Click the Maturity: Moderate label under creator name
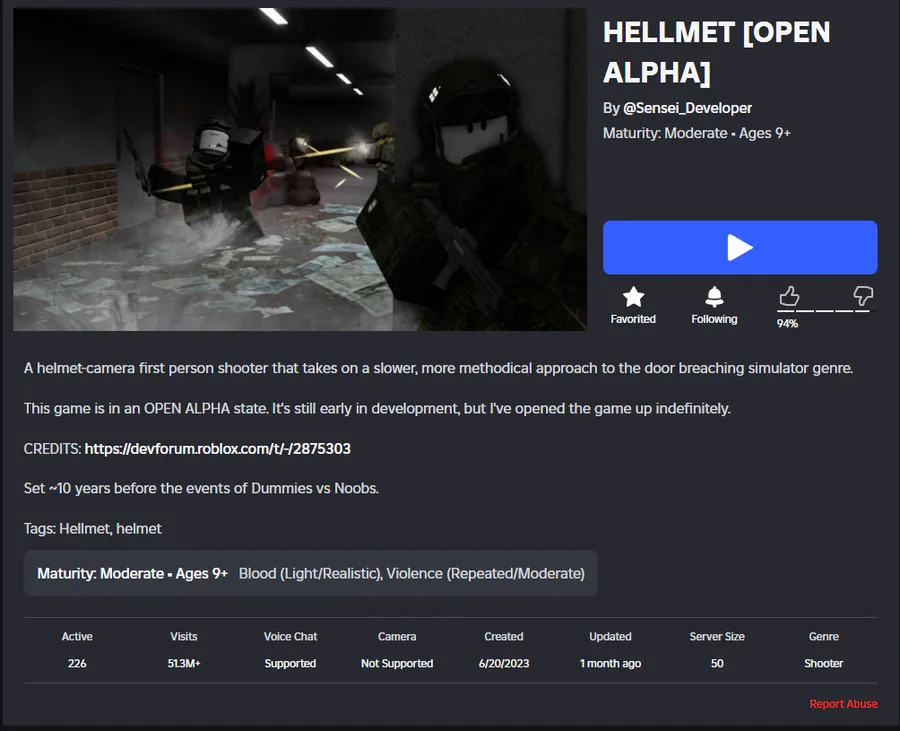This screenshot has width=900, height=731. tap(665, 133)
